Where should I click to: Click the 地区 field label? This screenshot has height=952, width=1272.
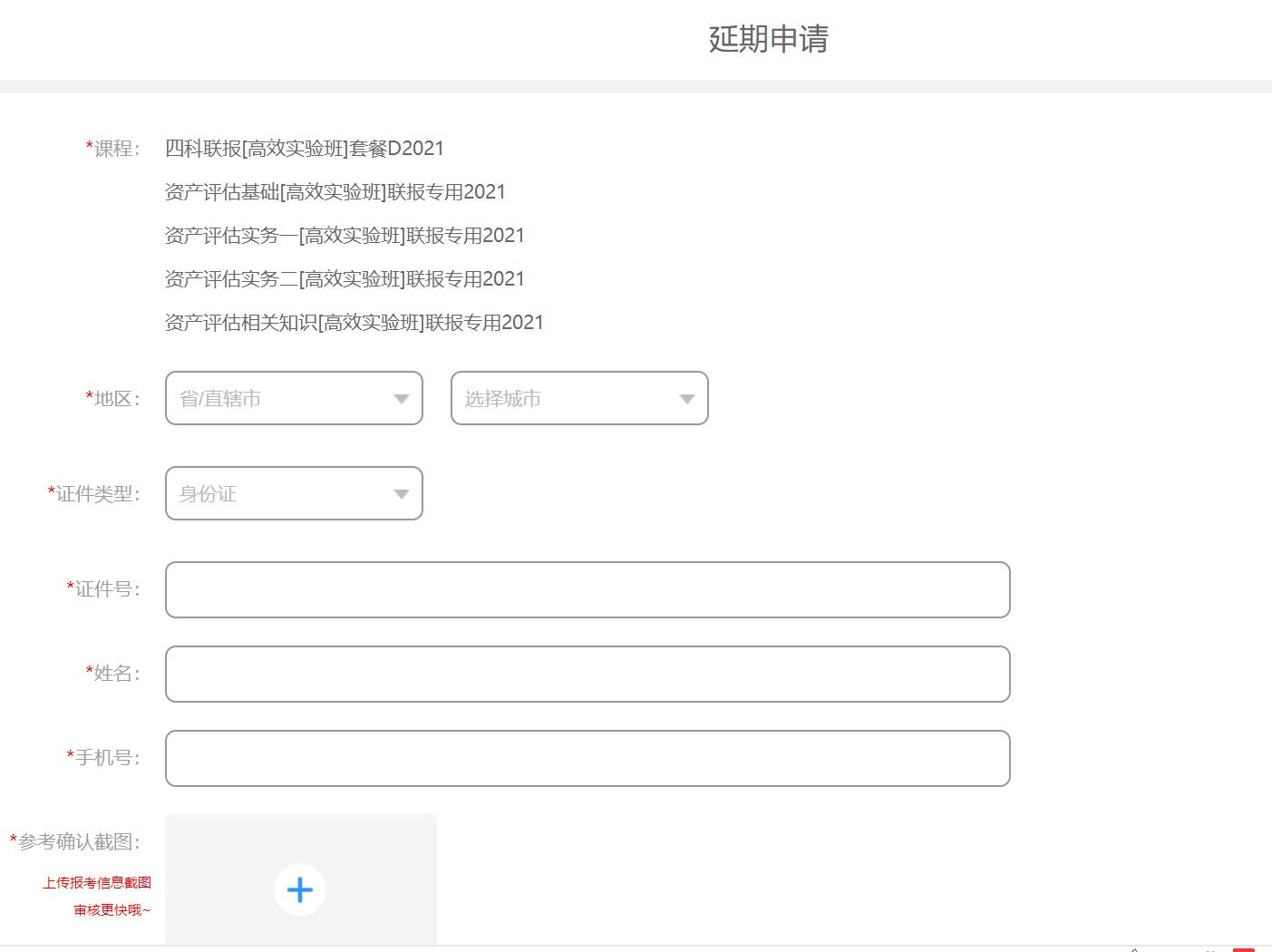[x=113, y=398]
